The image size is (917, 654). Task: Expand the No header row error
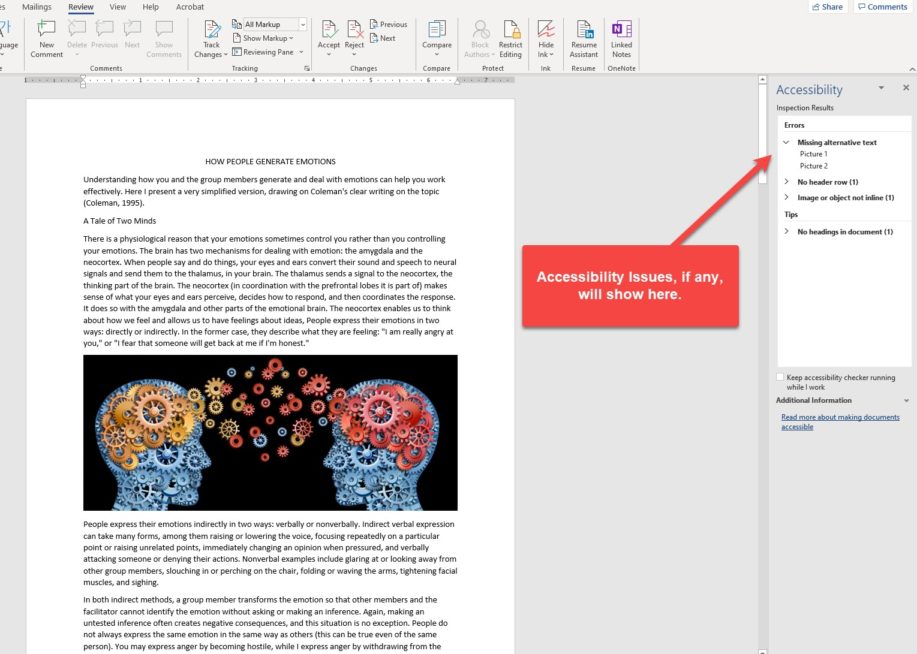[x=787, y=181]
